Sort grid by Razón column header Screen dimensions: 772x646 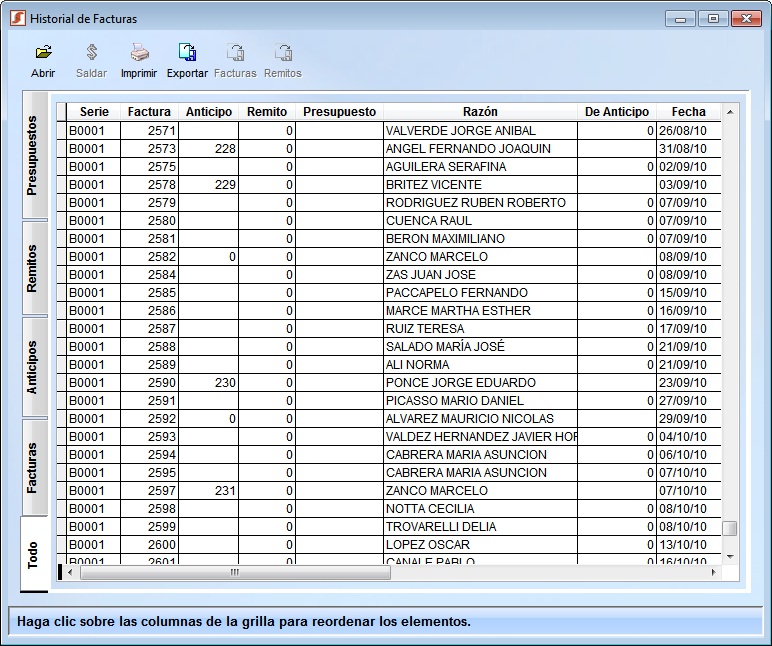coord(480,112)
